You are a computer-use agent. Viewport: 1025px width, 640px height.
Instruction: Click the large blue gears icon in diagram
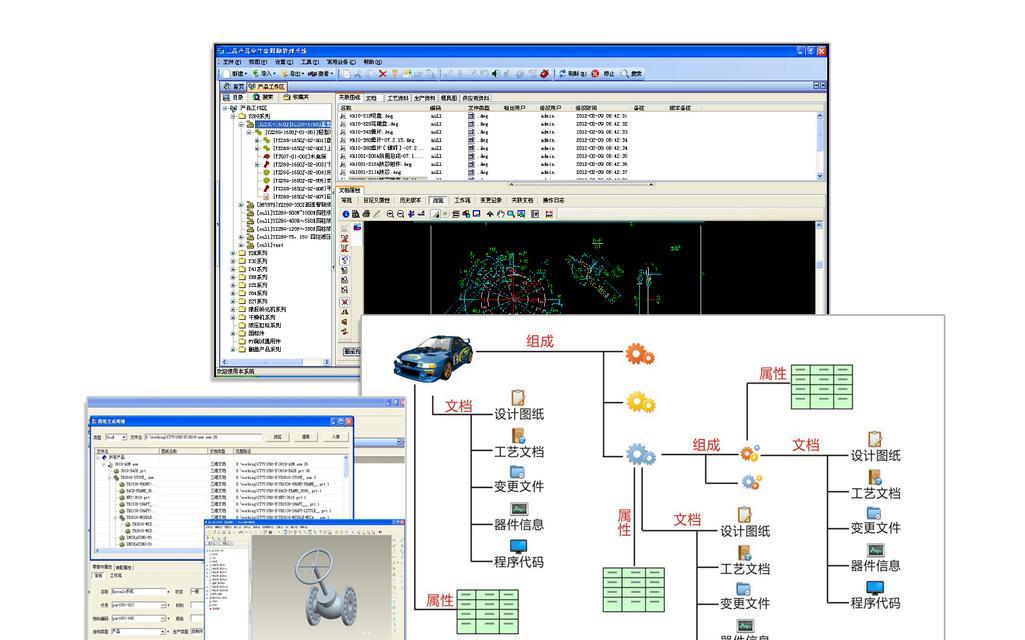(641, 454)
